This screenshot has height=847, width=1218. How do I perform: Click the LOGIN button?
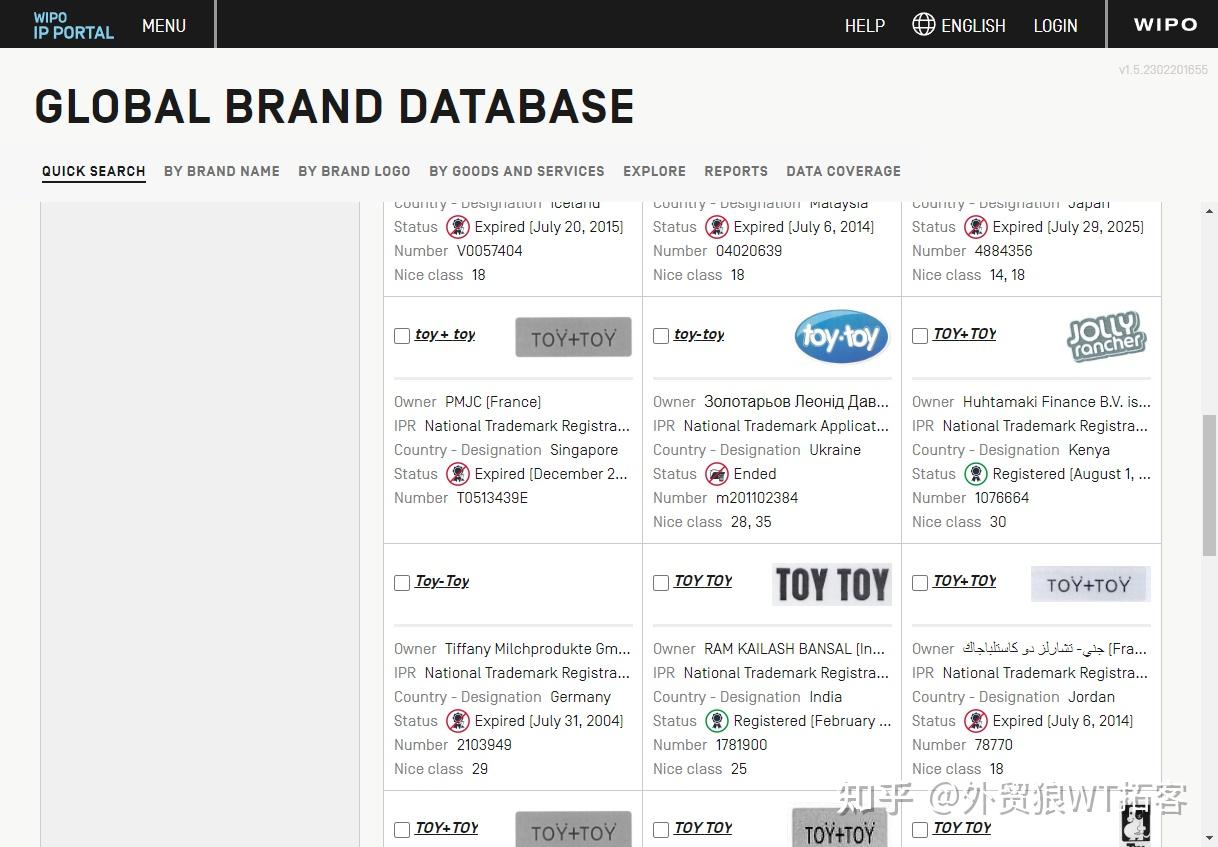pos(1055,25)
